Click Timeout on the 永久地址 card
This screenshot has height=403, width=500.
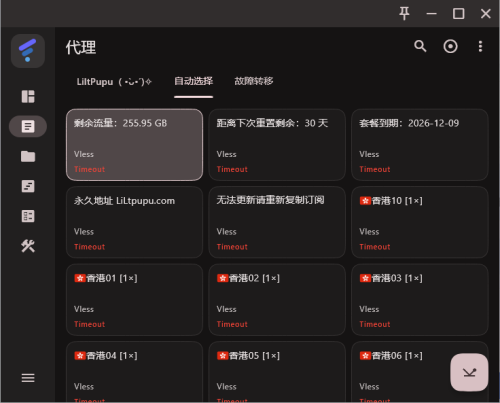[89, 247]
